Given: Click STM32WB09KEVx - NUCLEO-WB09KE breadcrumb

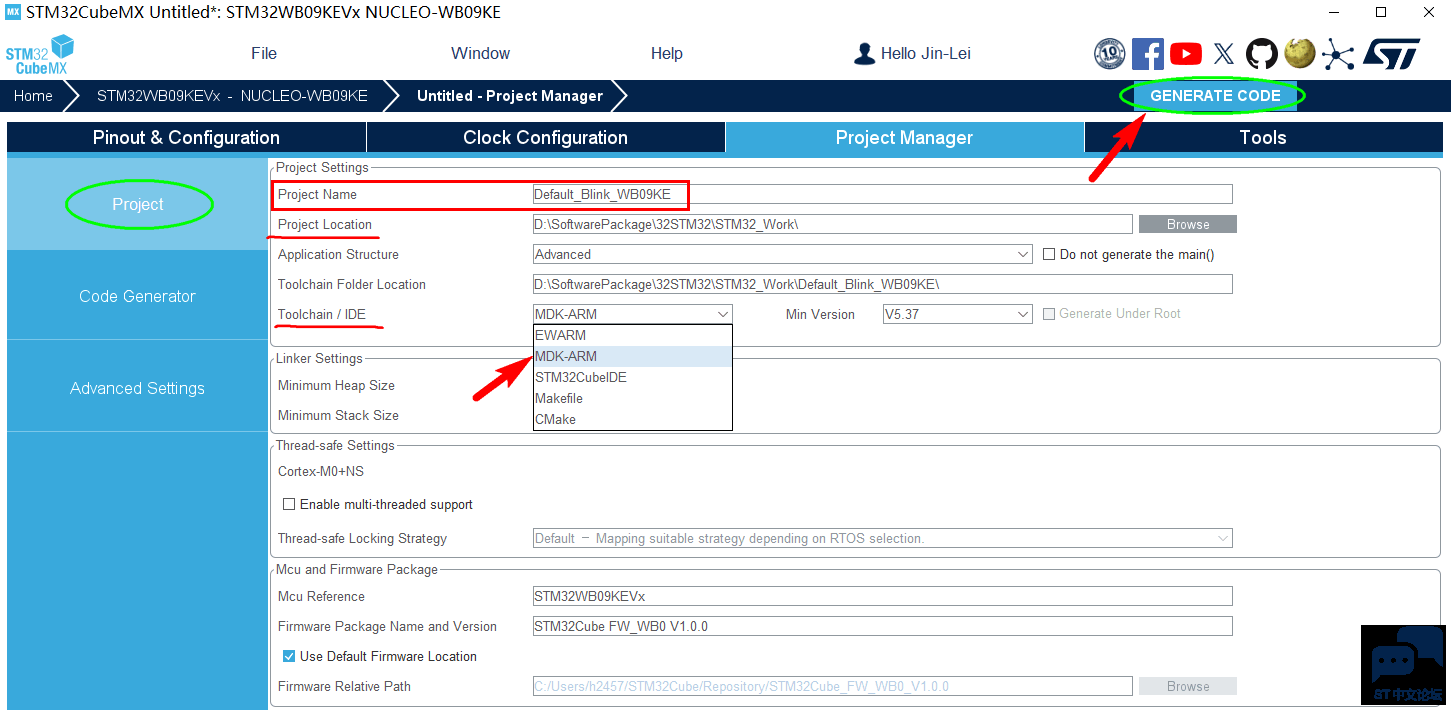Looking at the screenshot, I should tap(232, 96).
